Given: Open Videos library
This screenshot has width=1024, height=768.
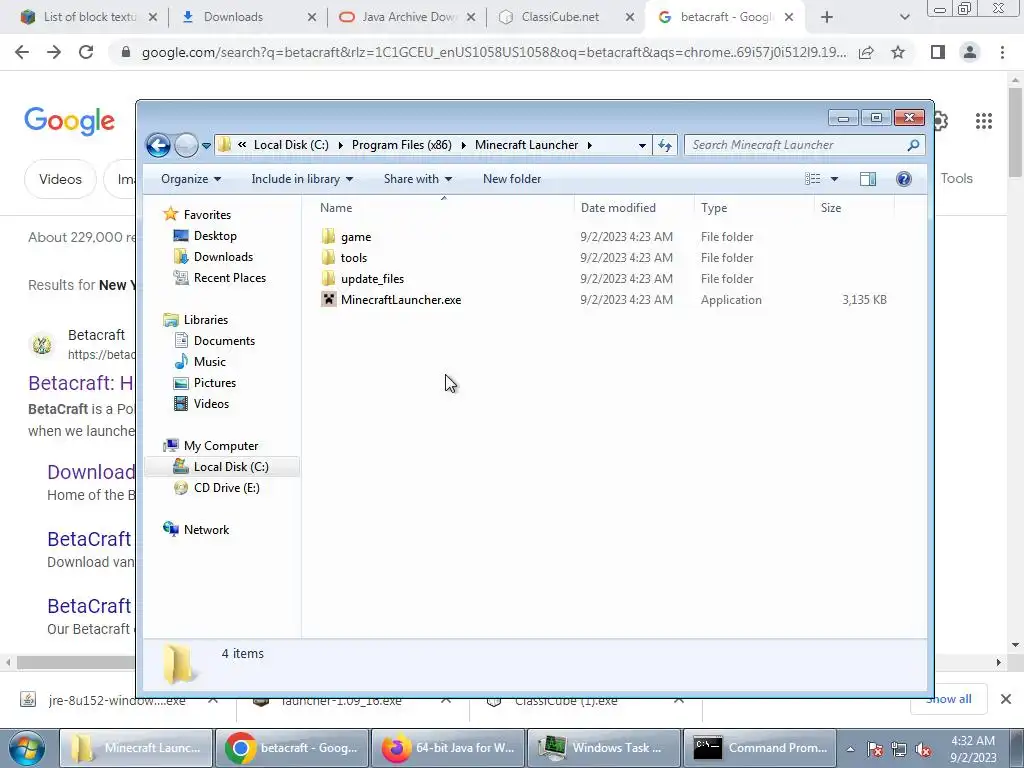Looking at the screenshot, I should pos(211,404).
